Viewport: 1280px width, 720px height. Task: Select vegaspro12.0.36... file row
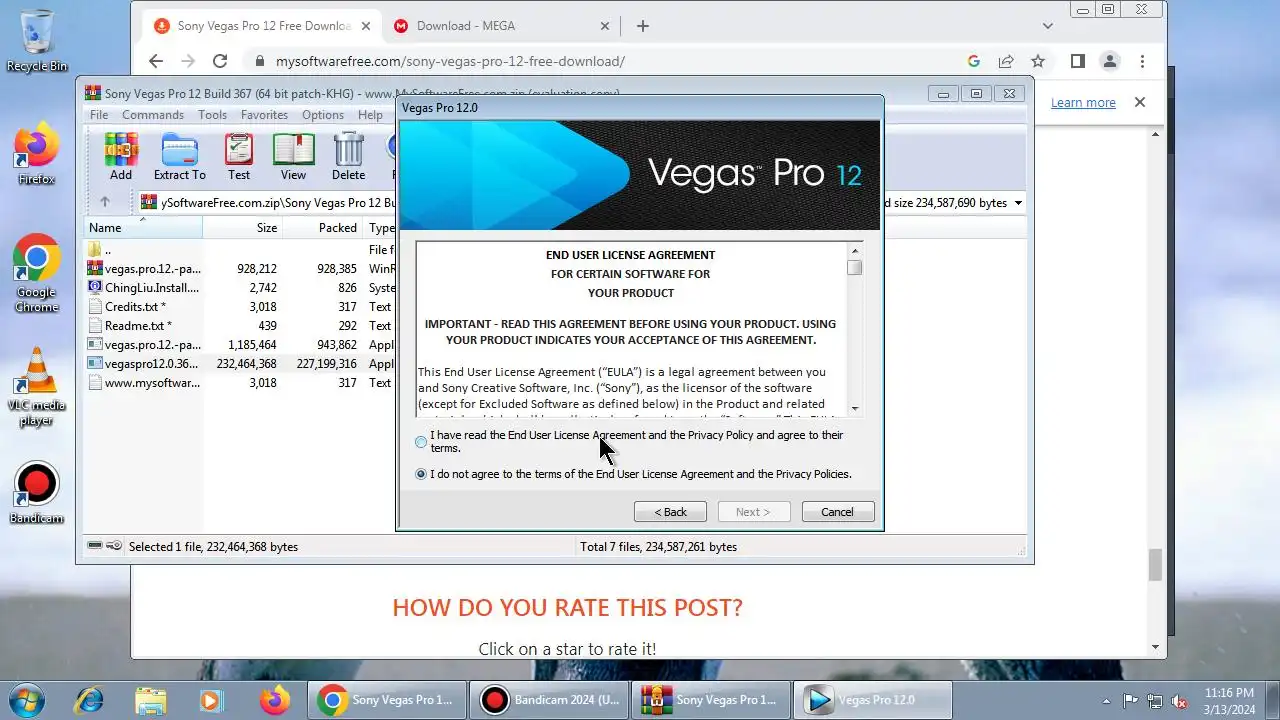[240, 364]
